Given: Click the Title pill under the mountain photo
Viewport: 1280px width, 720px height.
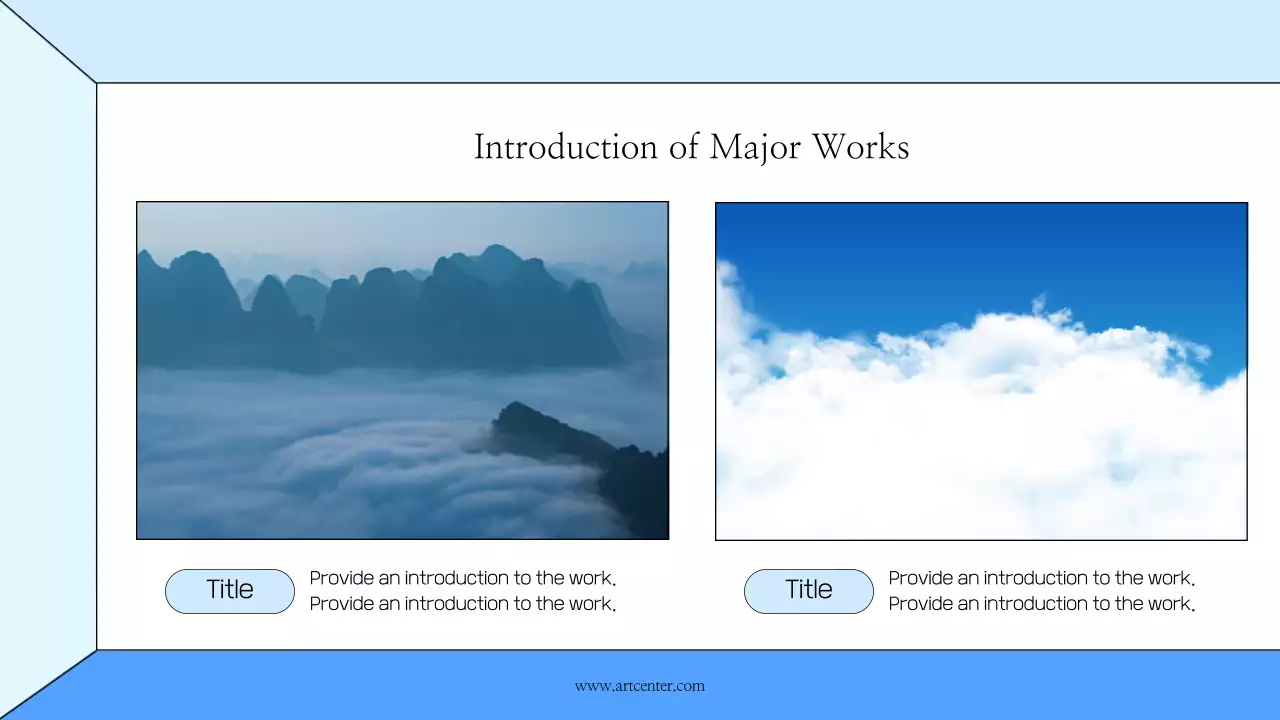Looking at the screenshot, I should point(230,591).
